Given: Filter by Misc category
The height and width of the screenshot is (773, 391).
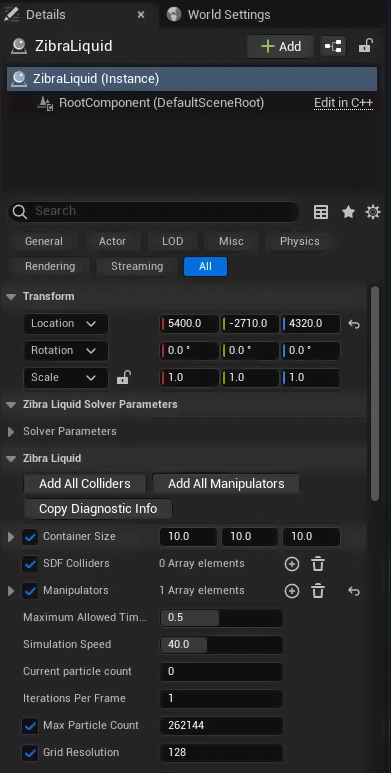Looking at the screenshot, I should [231, 242].
